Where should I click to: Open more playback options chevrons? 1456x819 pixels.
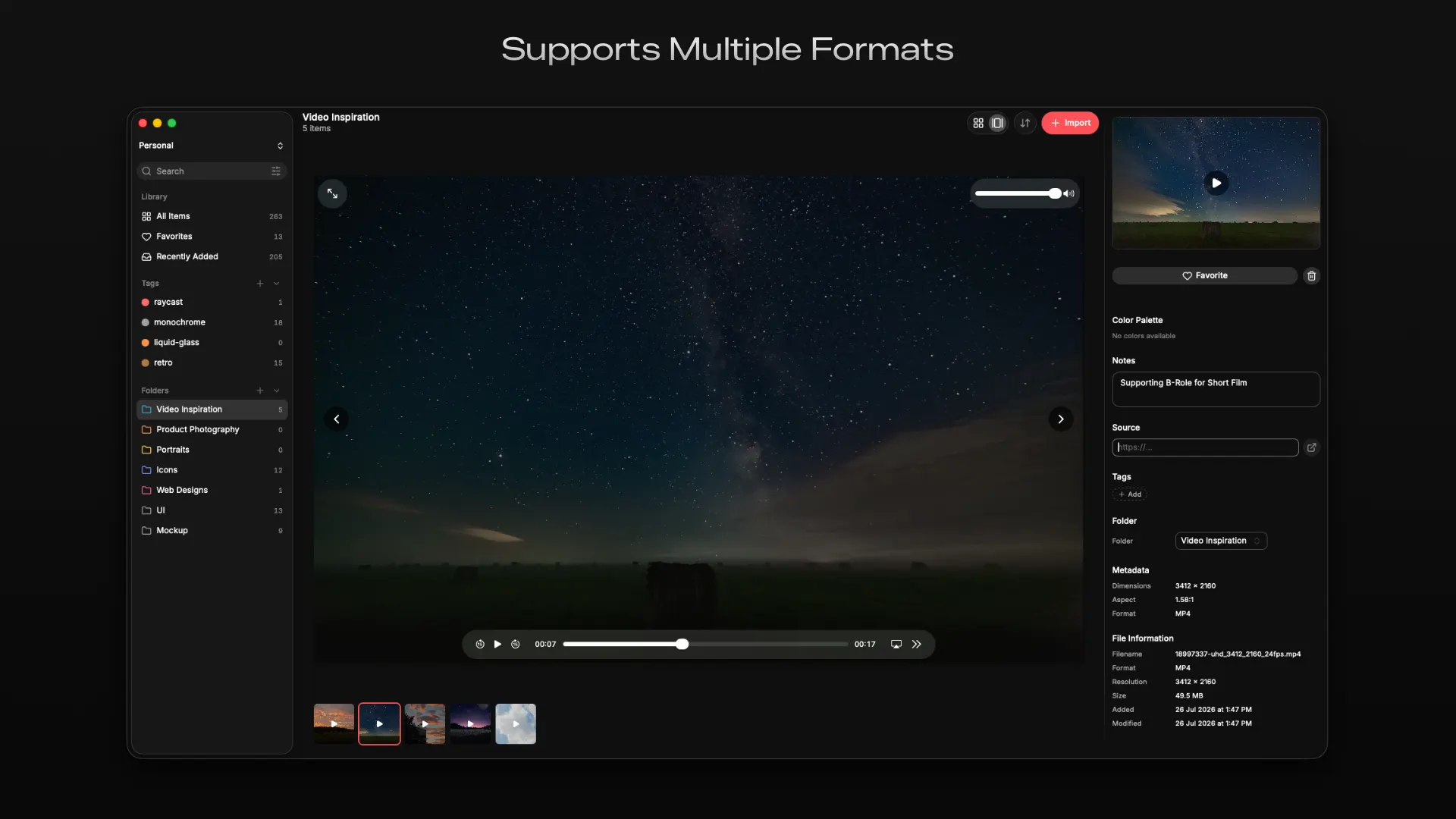917,645
